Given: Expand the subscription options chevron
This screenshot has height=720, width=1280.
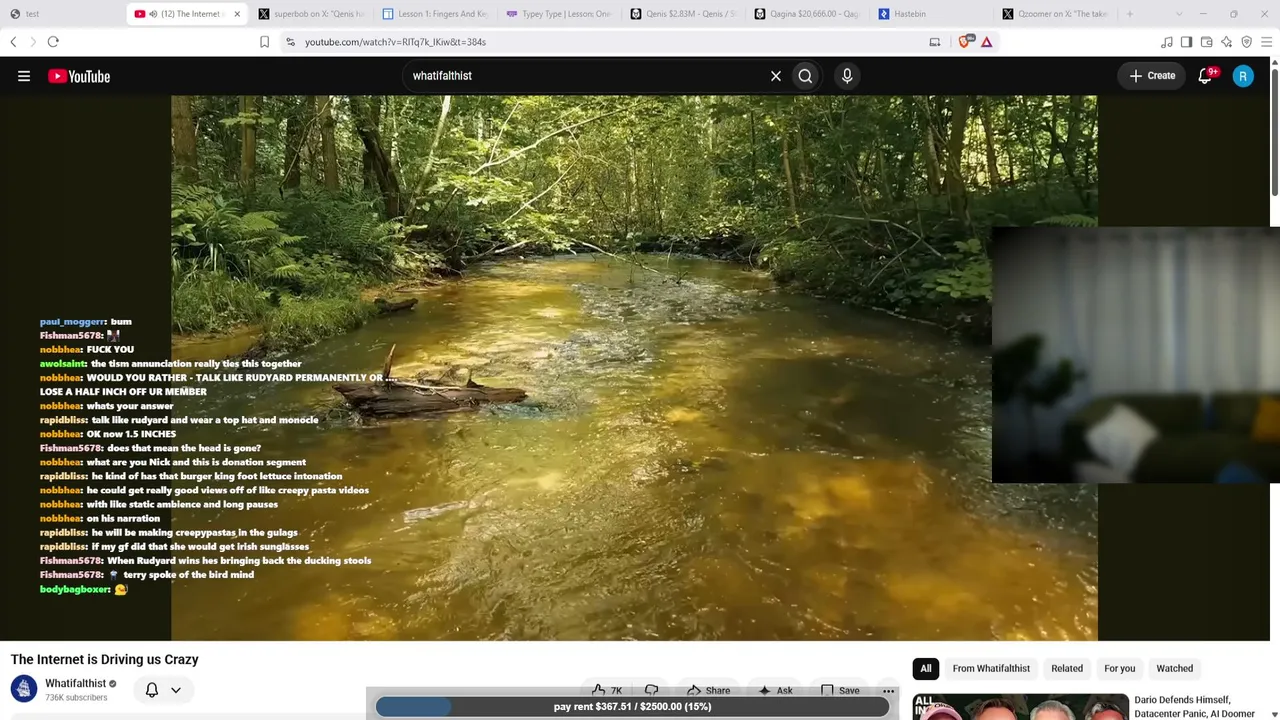Looking at the screenshot, I should [x=176, y=690].
